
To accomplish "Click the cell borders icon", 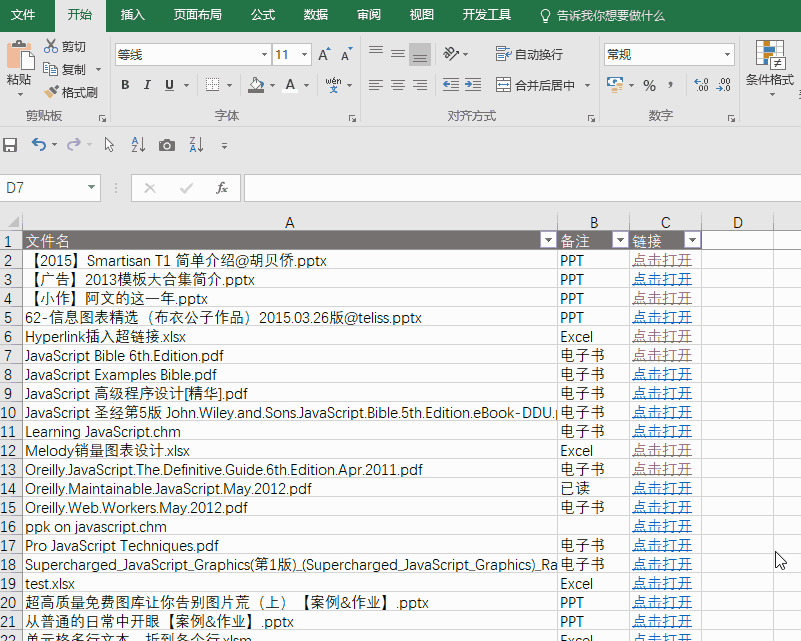I will pyautogui.click(x=213, y=85).
